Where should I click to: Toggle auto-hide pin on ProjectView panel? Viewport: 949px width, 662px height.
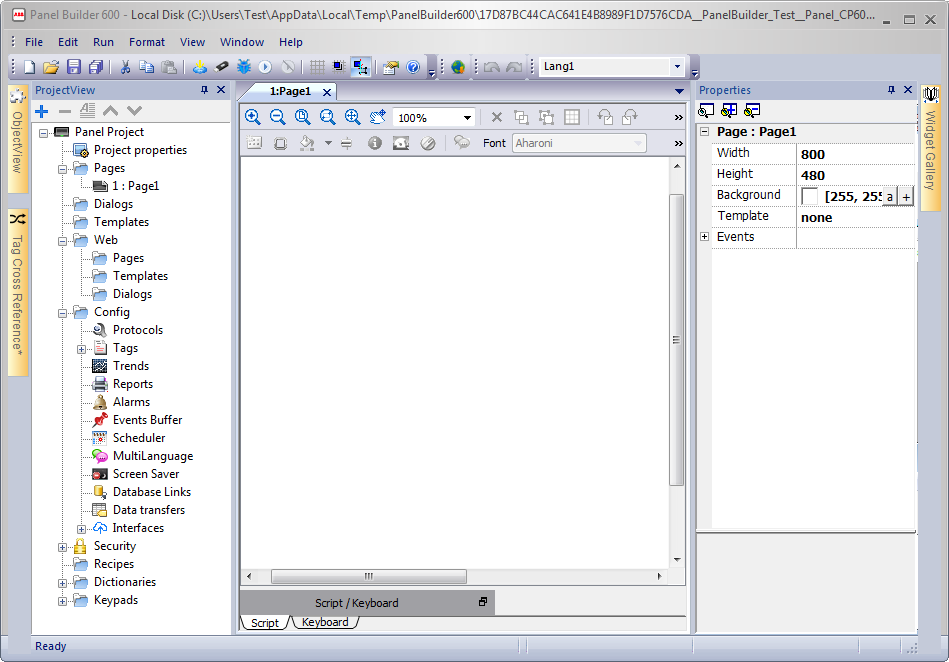click(205, 90)
